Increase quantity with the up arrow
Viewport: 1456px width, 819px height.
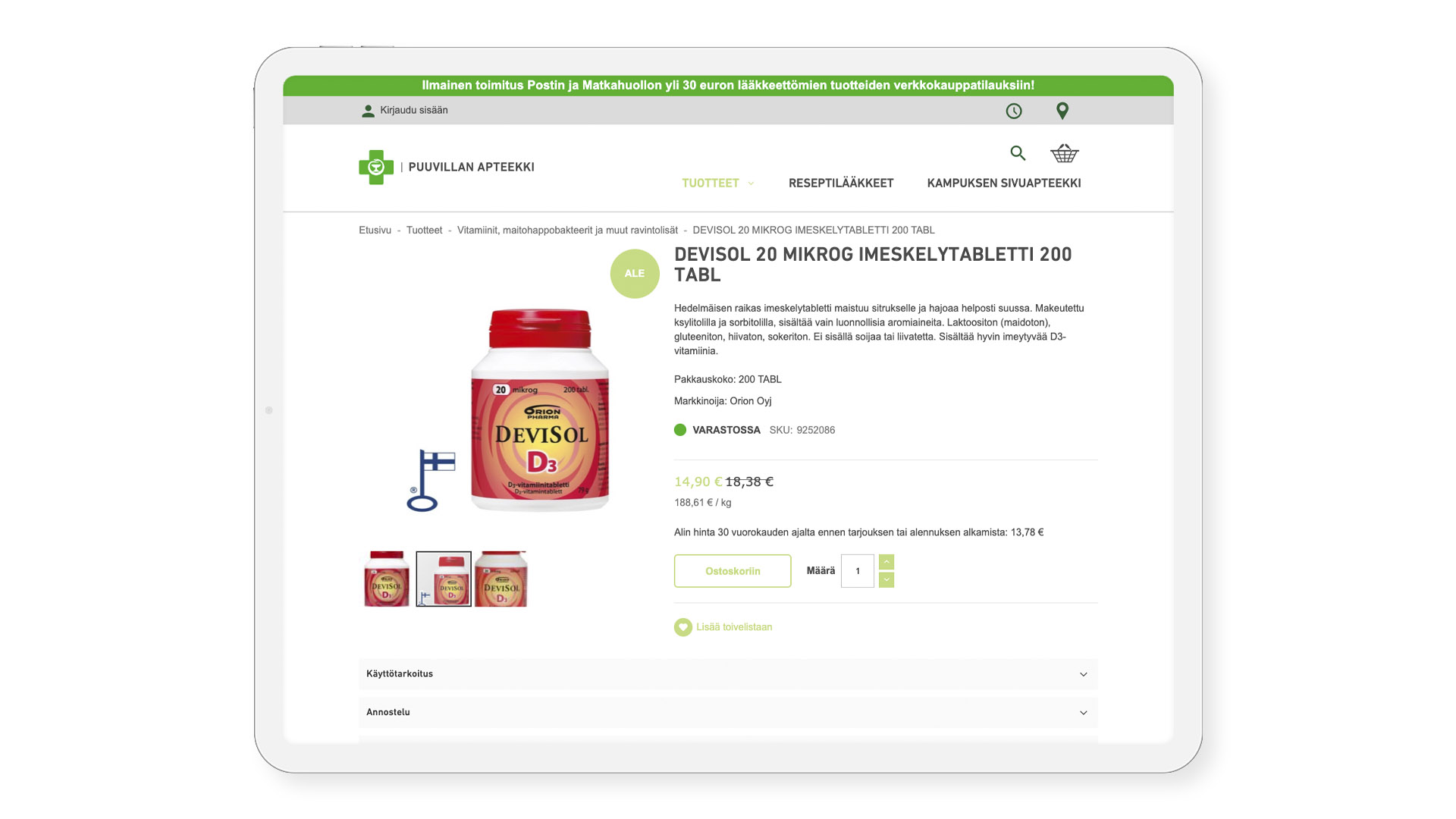(x=886, y=562)
